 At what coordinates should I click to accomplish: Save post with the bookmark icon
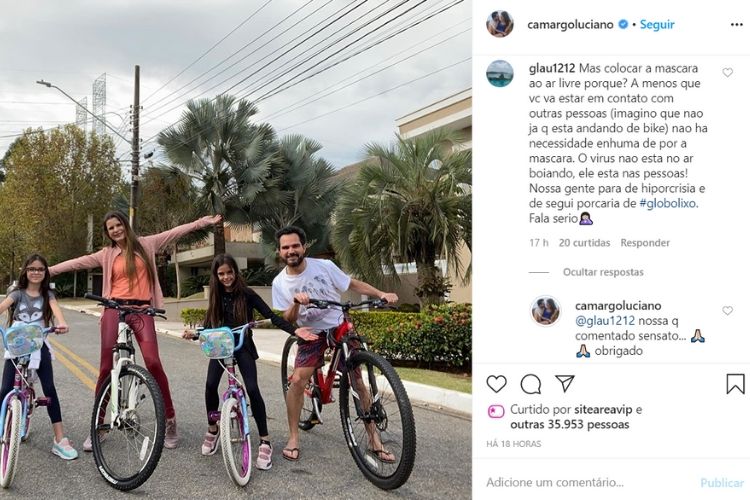pos(735,384)
